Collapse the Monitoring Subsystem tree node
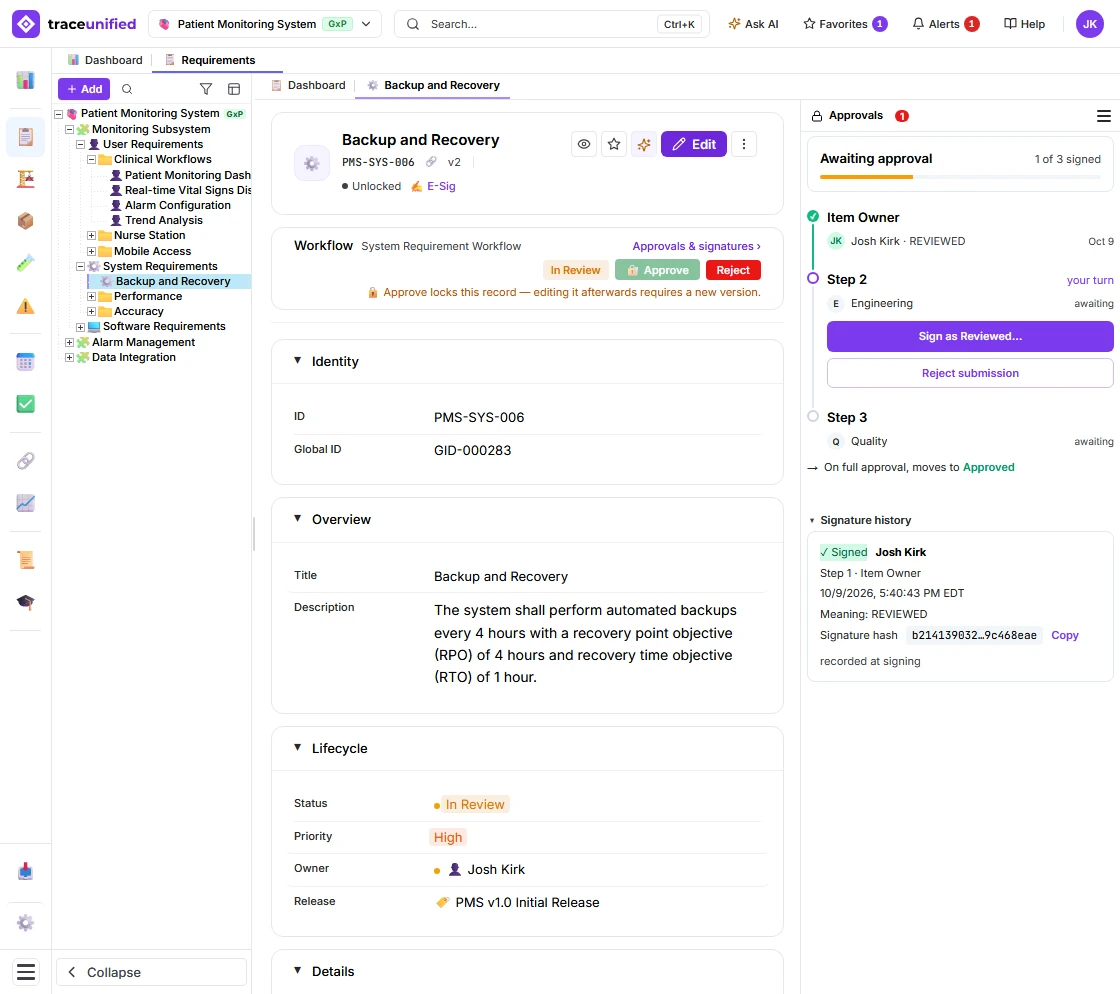 [x=69, y=129]
